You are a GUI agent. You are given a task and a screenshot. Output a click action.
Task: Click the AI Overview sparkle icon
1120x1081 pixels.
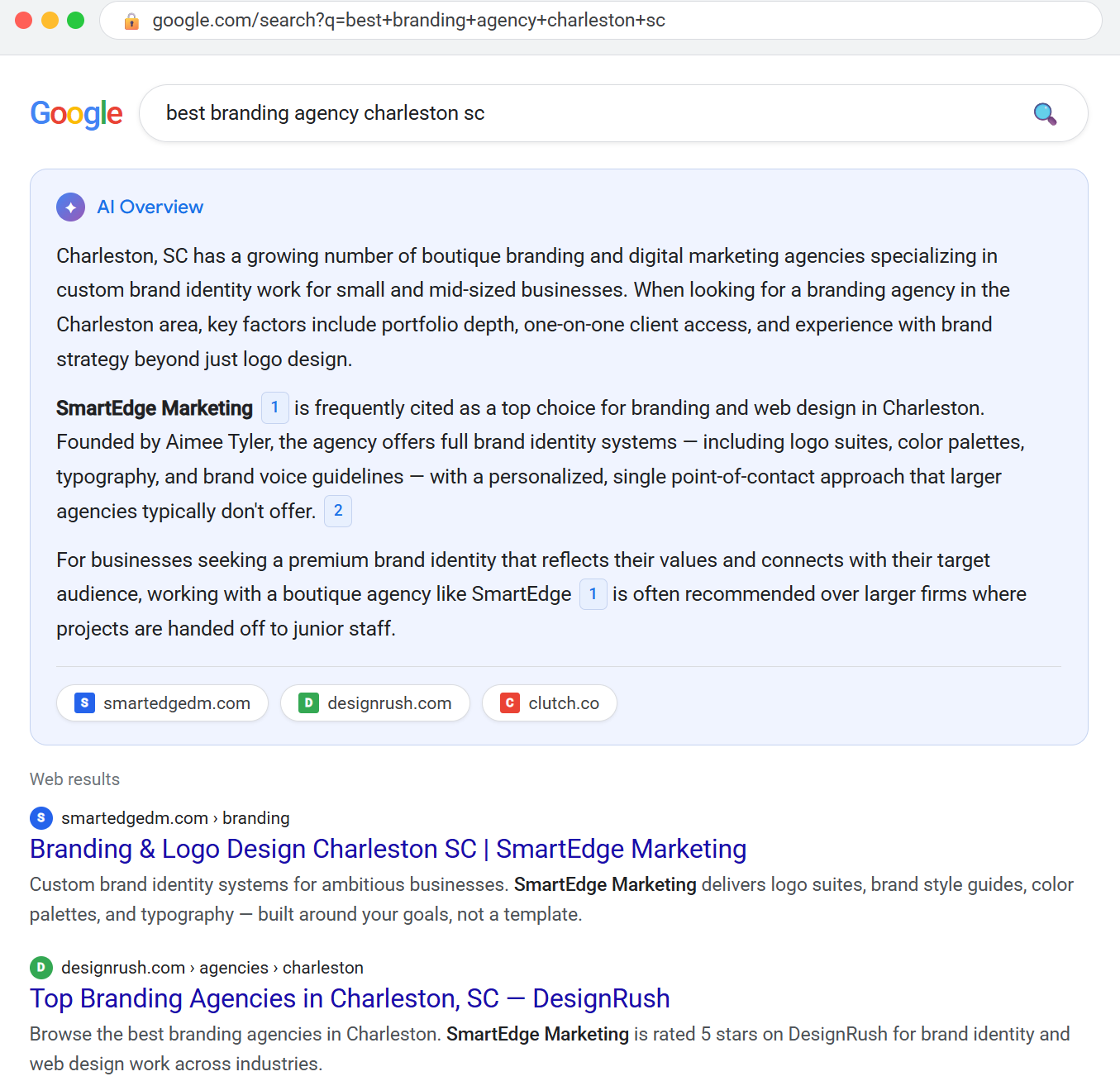coord(71,207)
